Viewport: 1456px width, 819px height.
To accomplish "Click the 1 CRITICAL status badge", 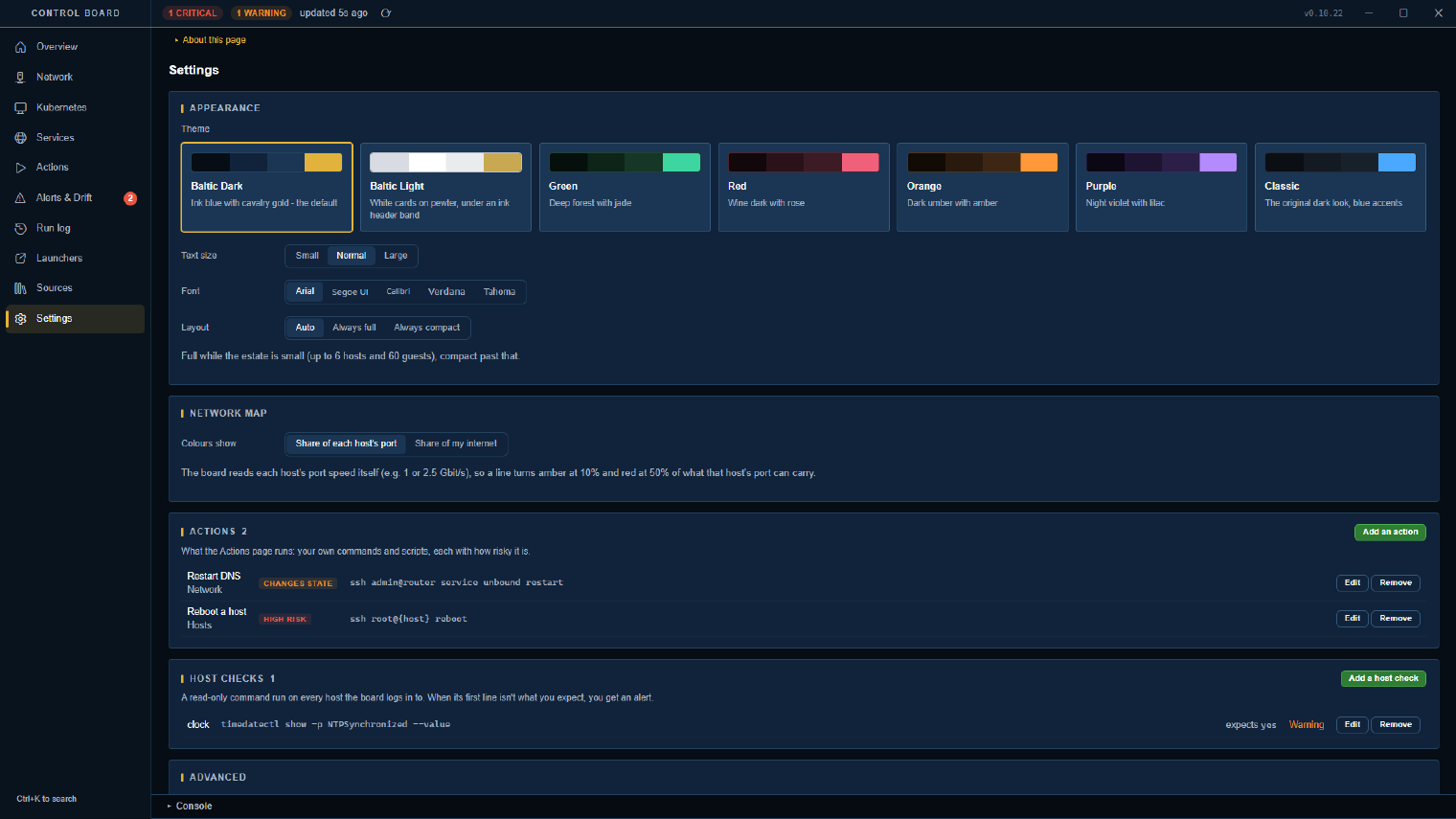I will (x=193, y=13).
